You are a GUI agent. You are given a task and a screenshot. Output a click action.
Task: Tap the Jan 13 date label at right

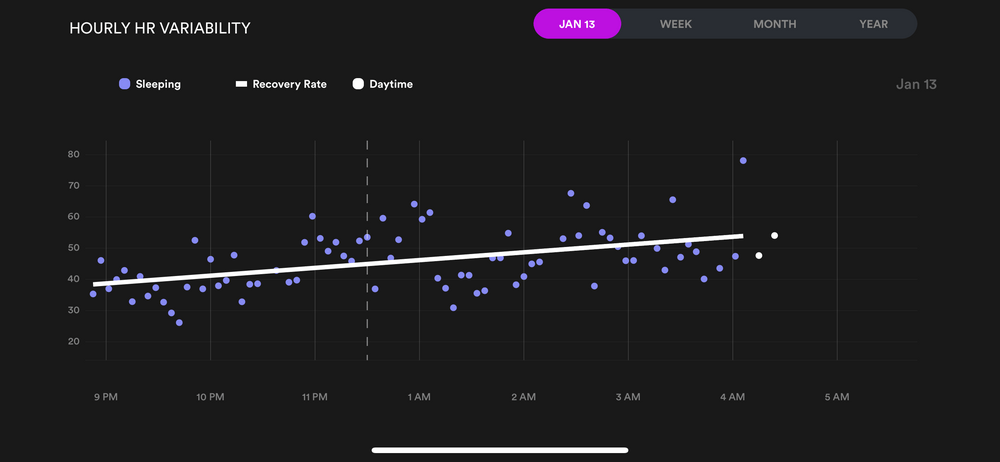(916, 85)
